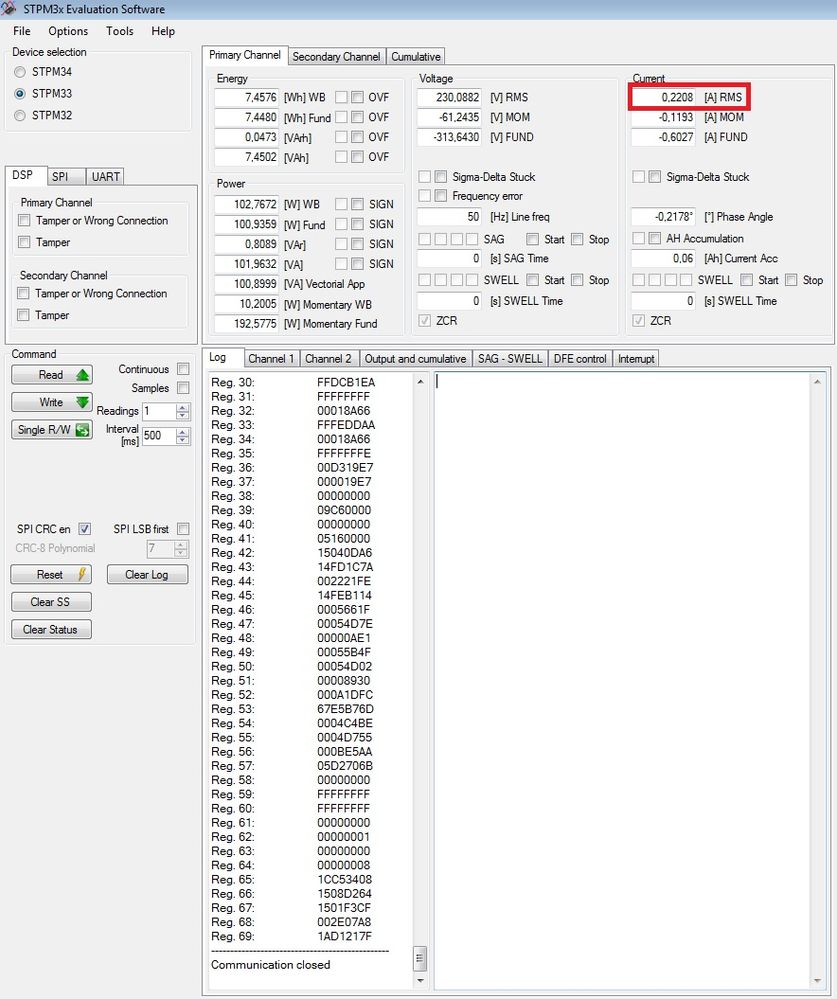The image size is (837, 999).
Task: Enable Primary Channel Tamper or Wrong Connection
Action: tap(24, 220)
